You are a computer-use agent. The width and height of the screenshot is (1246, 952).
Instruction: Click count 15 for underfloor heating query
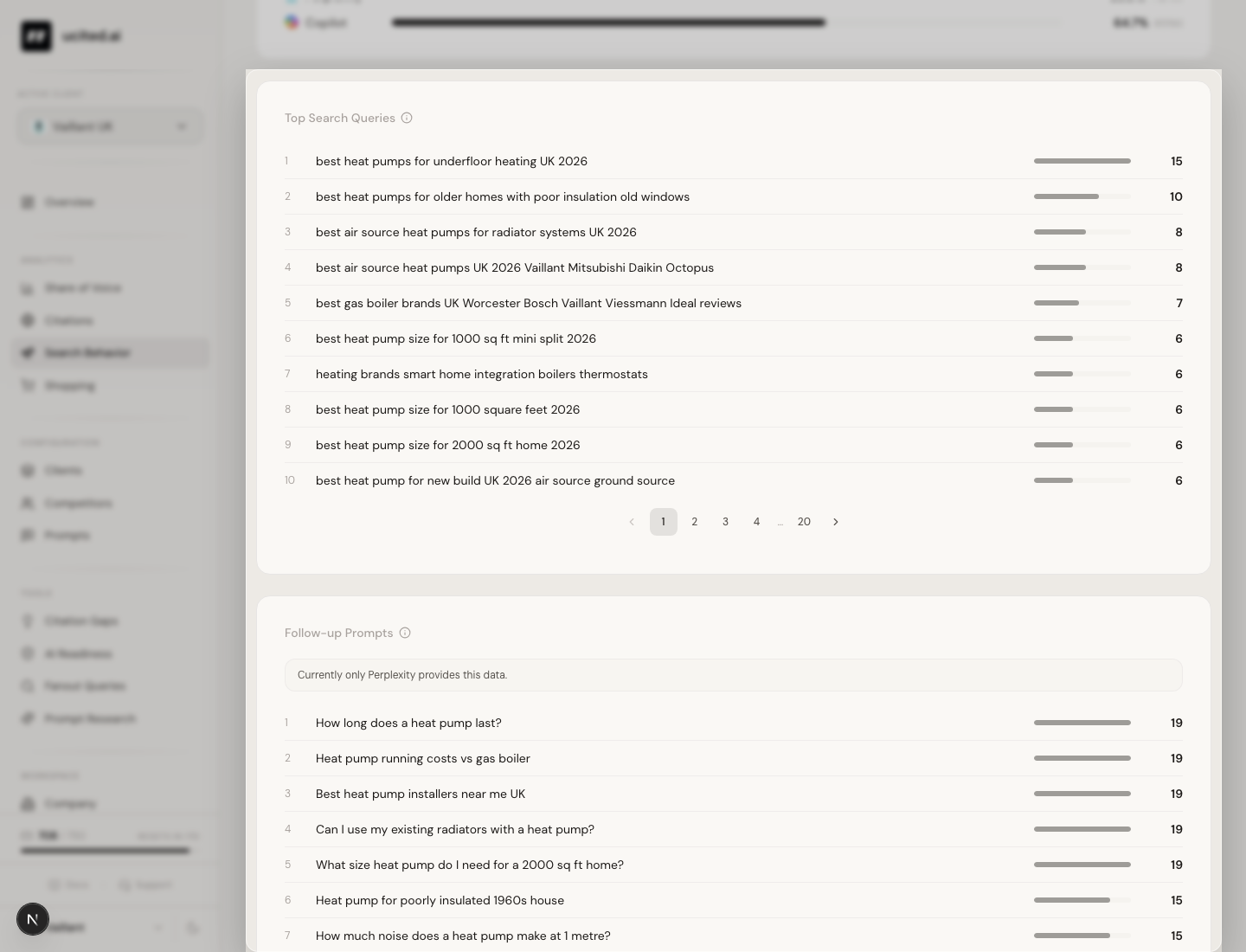pyautogui.click(x=1177, y=161)
